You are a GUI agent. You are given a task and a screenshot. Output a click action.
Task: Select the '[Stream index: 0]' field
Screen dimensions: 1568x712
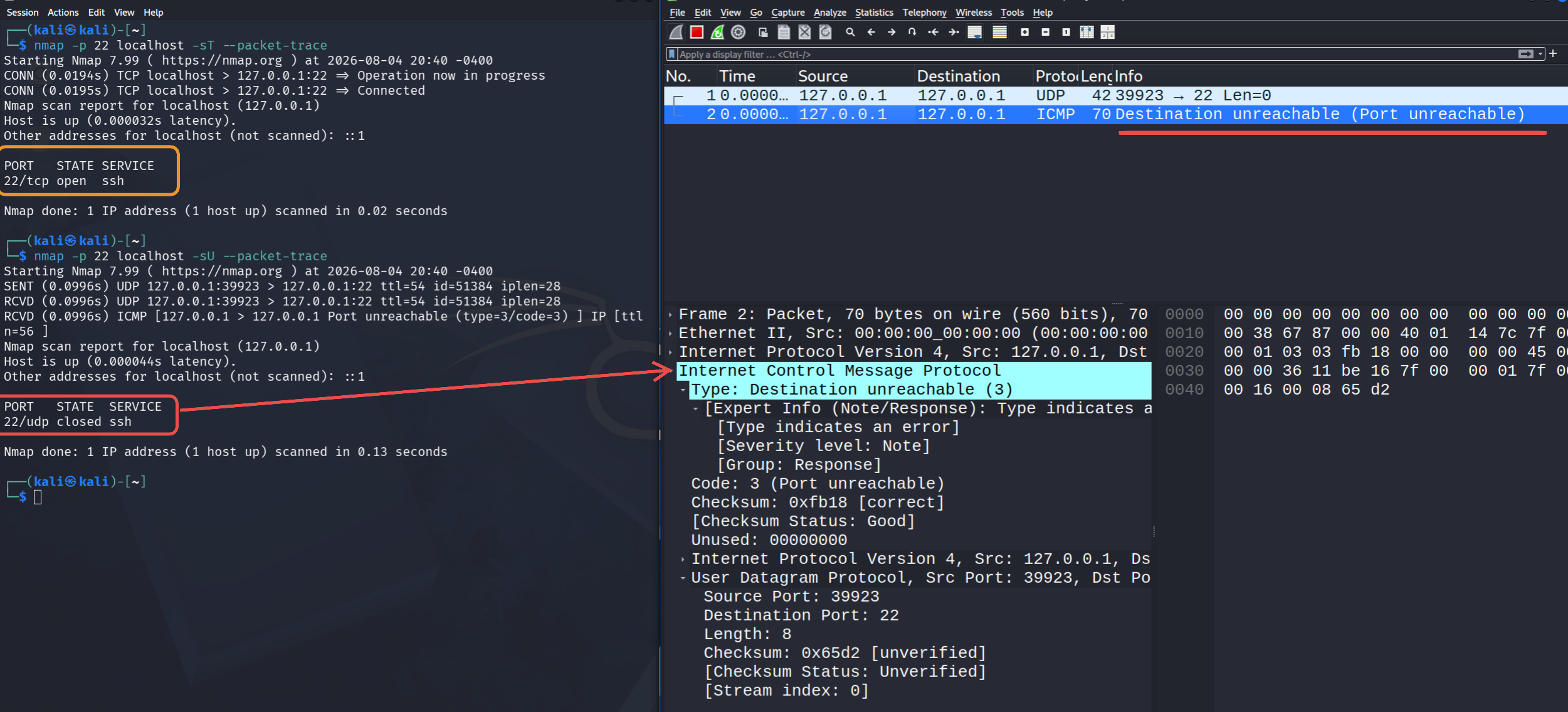coord(786,691)
